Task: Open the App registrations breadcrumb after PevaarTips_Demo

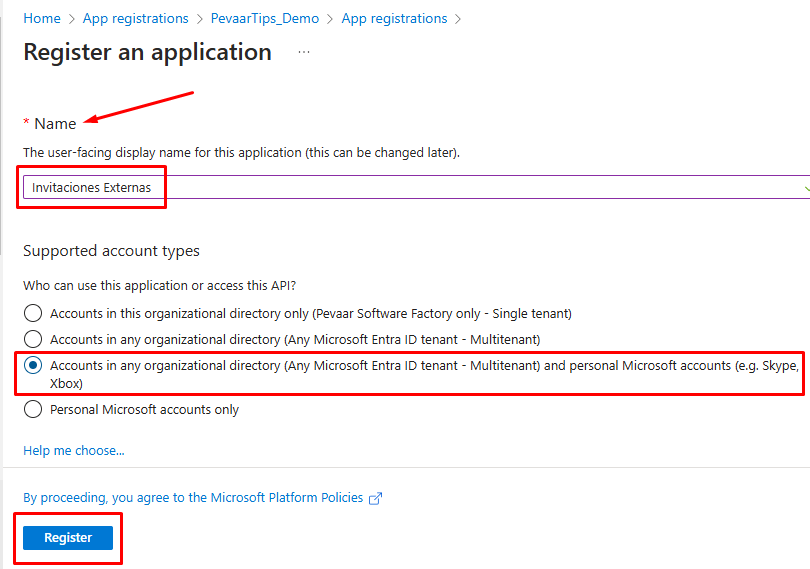Action: pos(394,19)
